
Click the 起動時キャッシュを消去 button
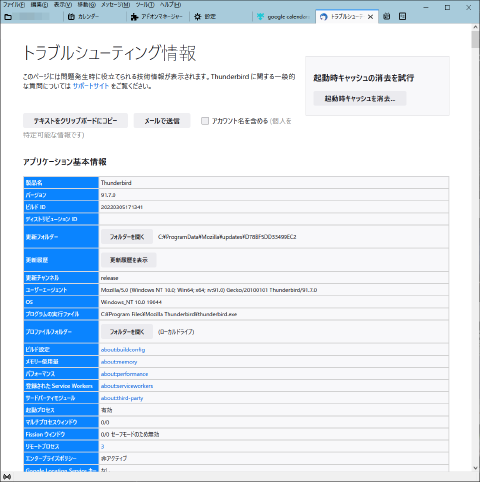[x=360, y=99]
